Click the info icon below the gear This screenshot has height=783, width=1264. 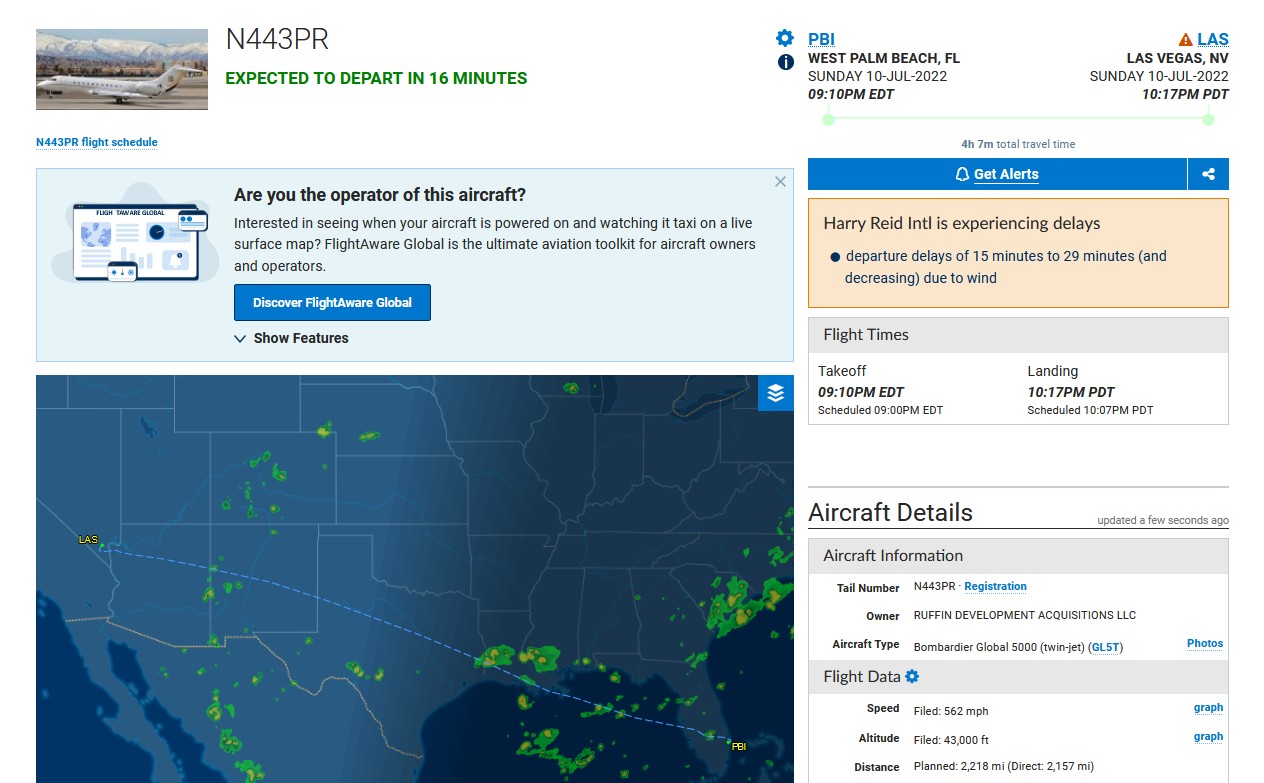click(786, 62)
